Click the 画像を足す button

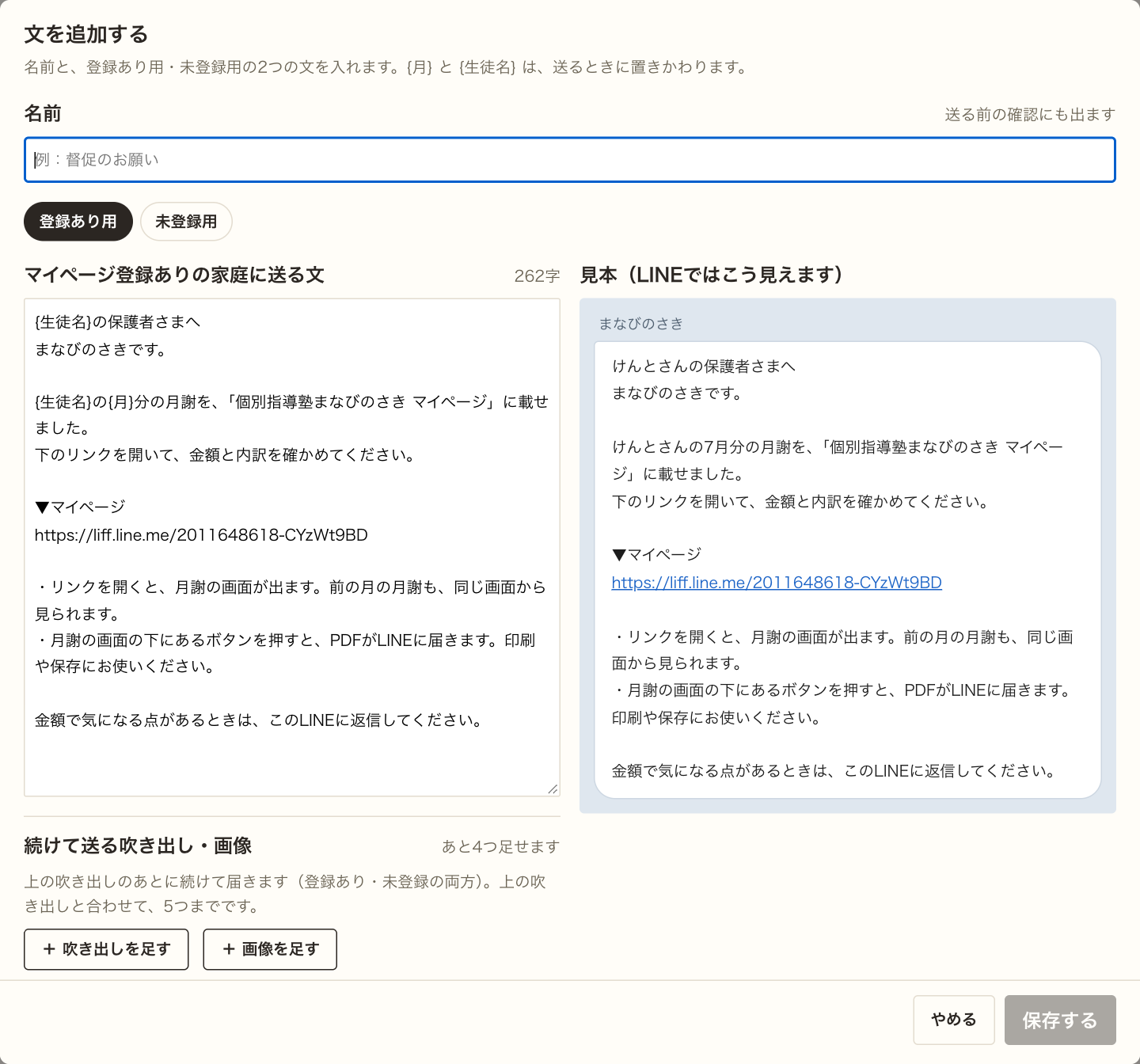270,949
